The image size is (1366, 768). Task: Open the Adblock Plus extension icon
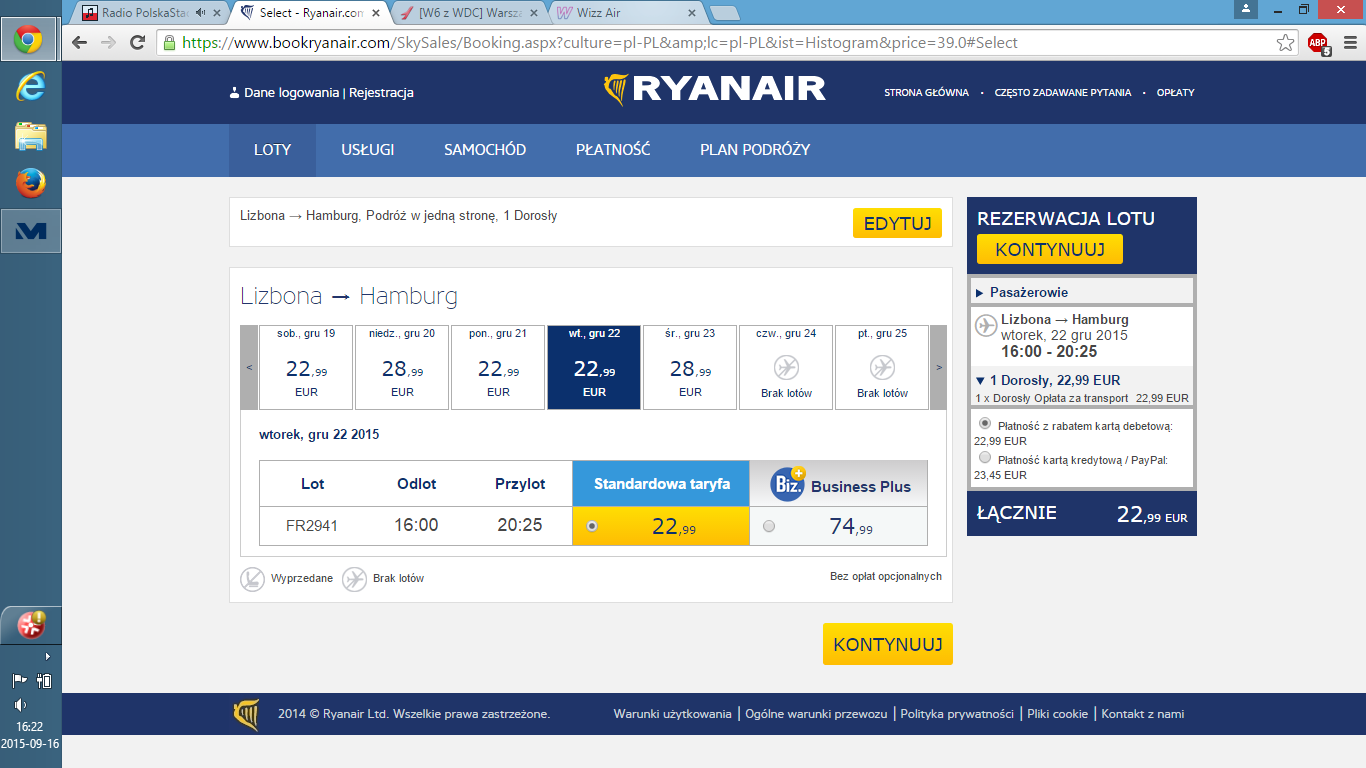(1319, 43)
